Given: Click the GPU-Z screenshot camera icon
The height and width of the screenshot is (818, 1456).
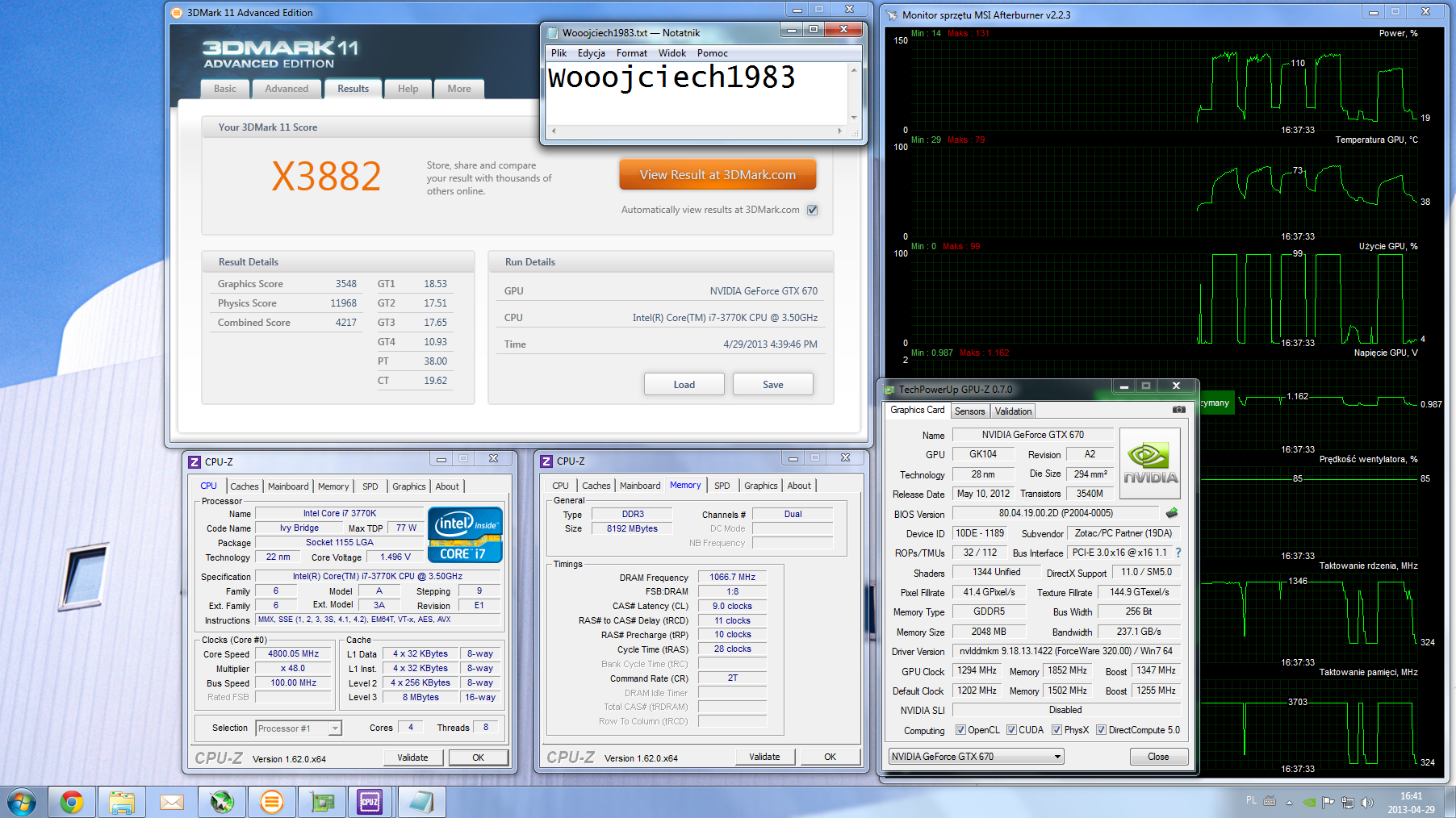Looking at the screenshot, I should click(1179, 410).
